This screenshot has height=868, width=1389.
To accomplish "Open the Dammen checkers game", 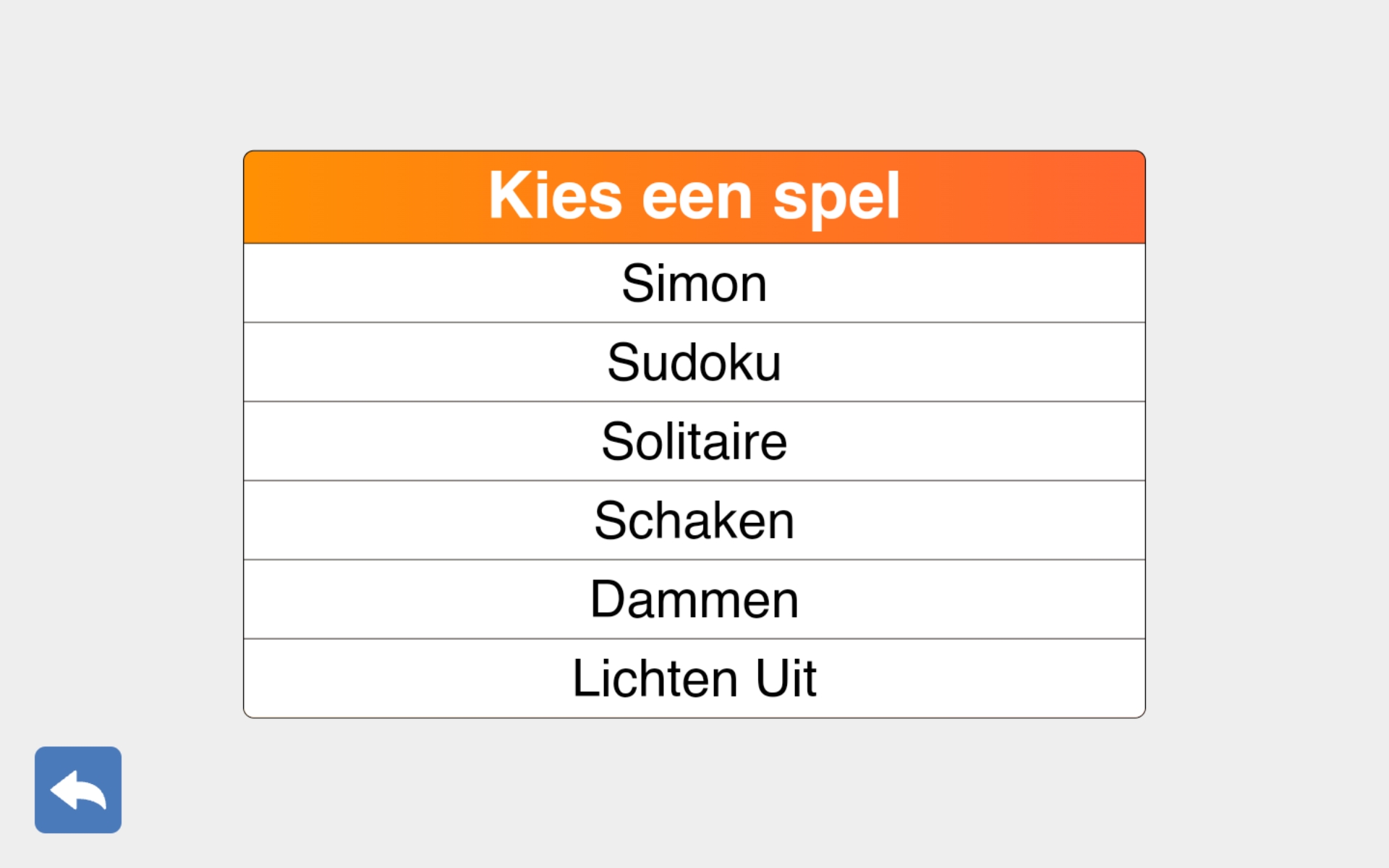I will pyautogui.click(x=694, y=599).
